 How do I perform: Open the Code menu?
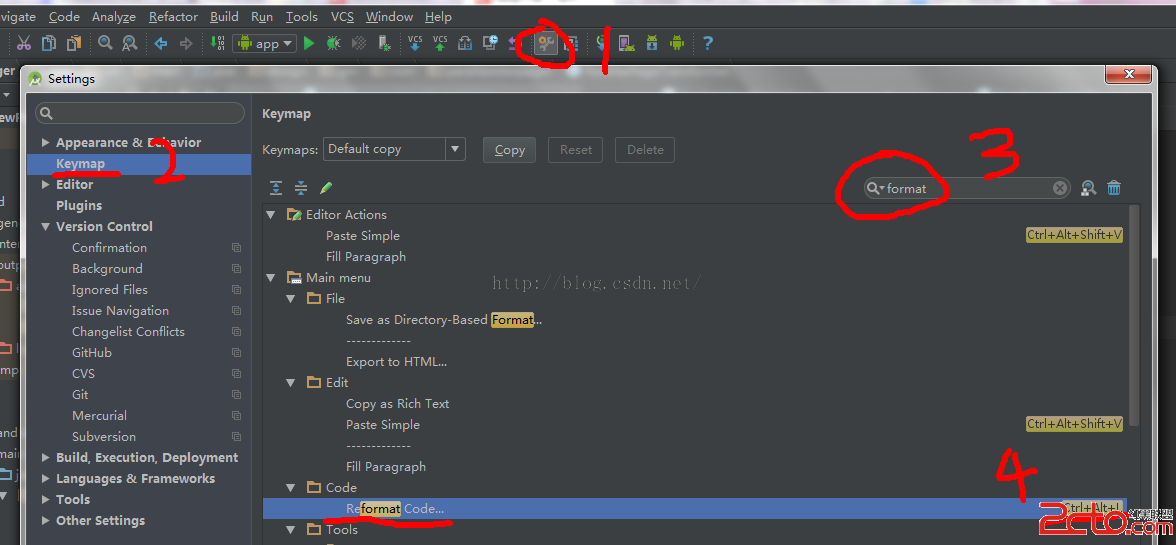[64, 16]
